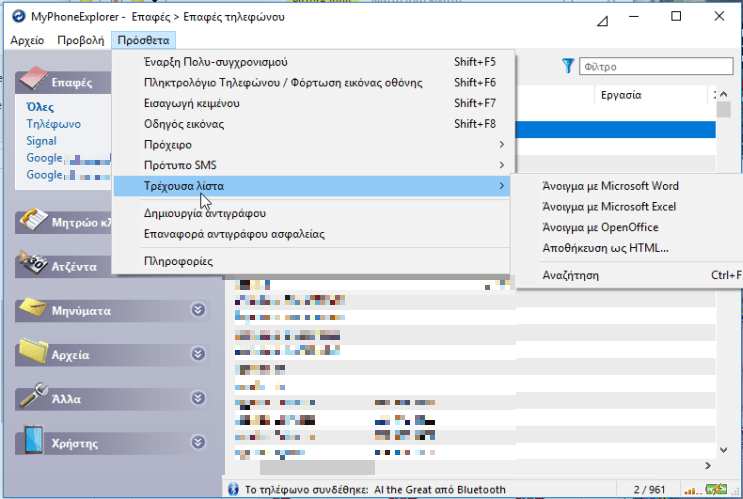Image resolution: width=743 pixels, height=499 pixels.
Task: Click the MyPhoneExplorer app icon in title bar
Action: (x=18, y=17)
